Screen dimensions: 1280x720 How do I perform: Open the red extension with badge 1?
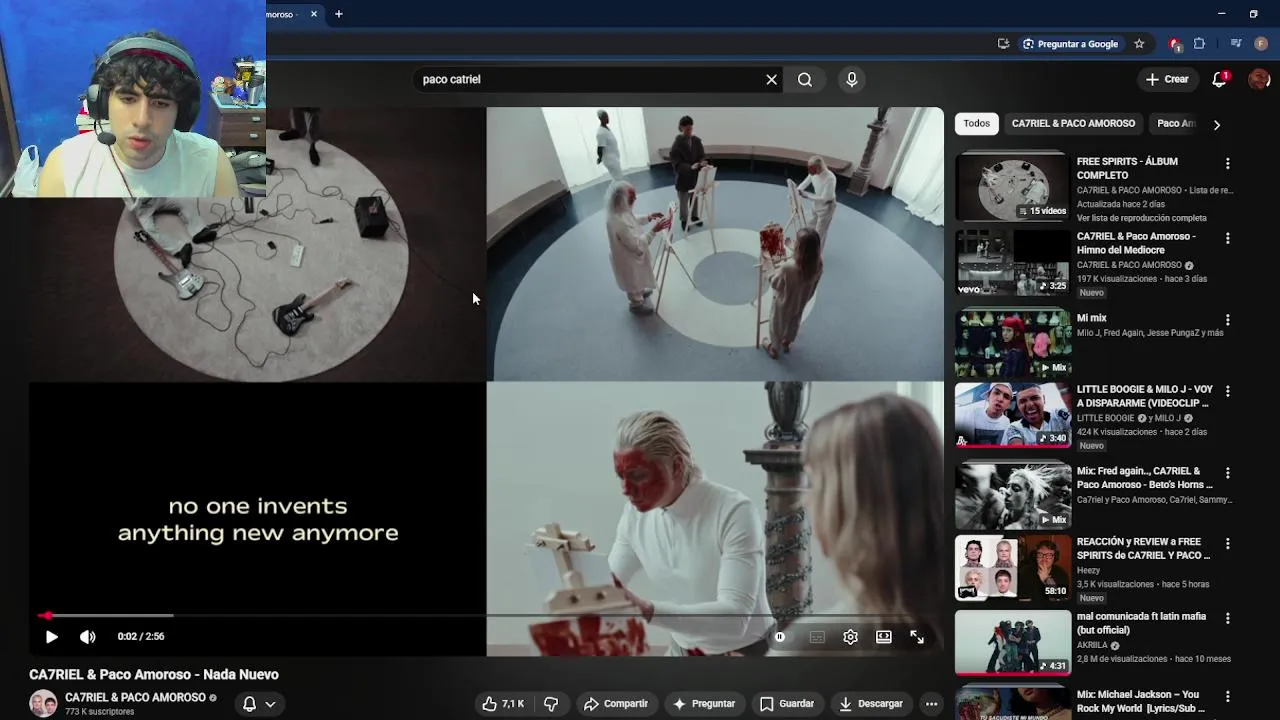pyautogui.click(x=1174, y=44)
